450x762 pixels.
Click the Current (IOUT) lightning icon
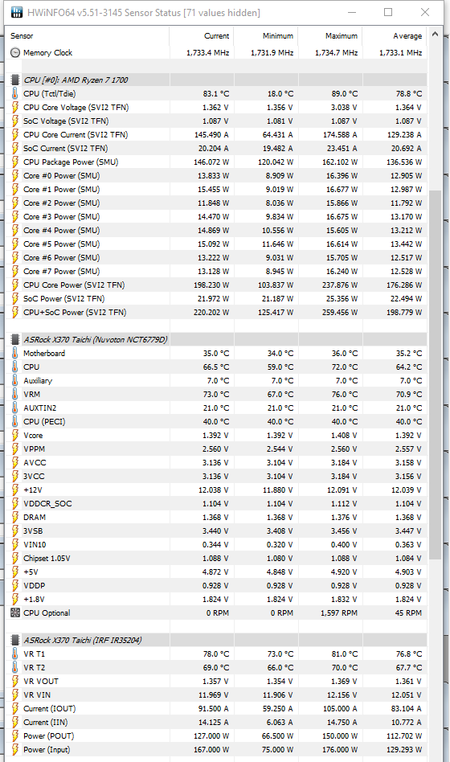pos(16,709)
